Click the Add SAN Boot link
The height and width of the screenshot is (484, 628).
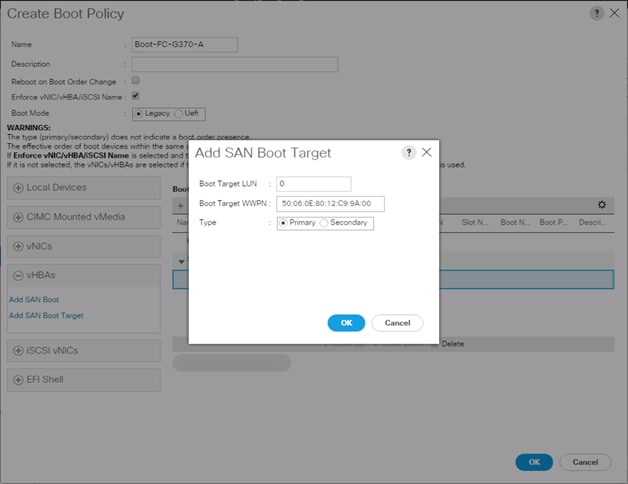[x=34, y=299]
